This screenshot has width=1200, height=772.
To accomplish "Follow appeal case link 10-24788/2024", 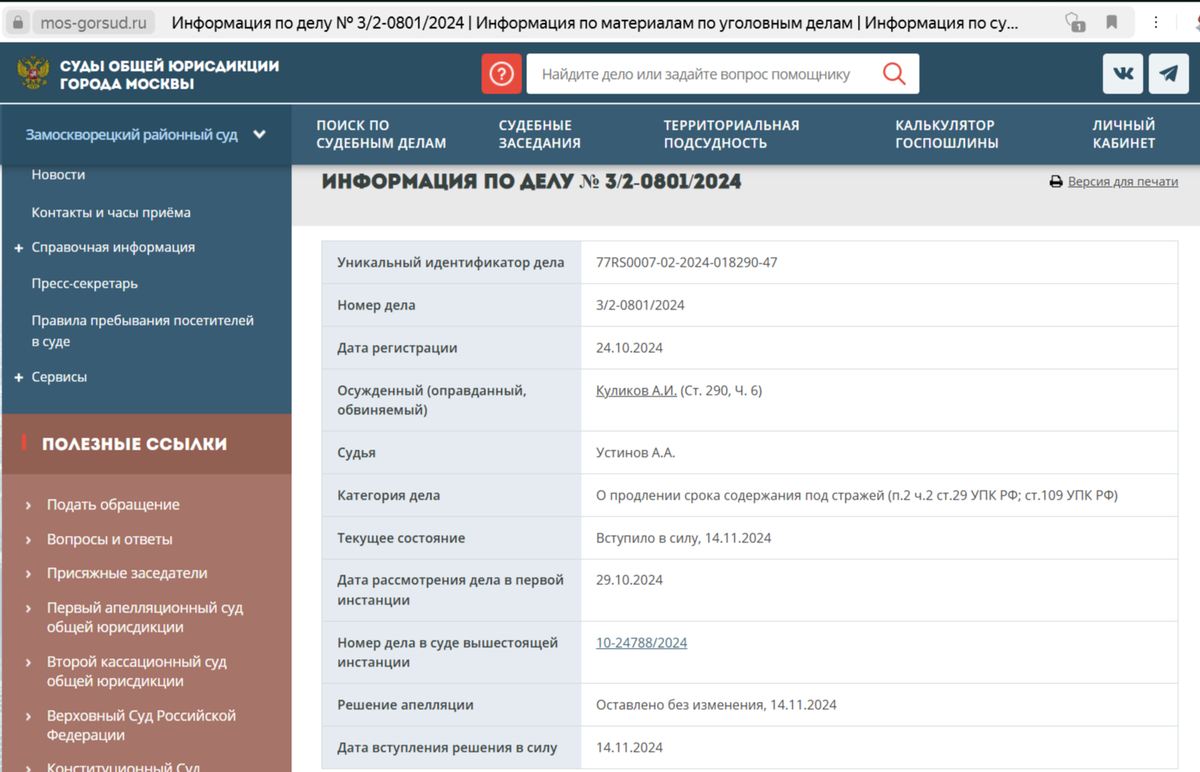I will coord(641,643).
